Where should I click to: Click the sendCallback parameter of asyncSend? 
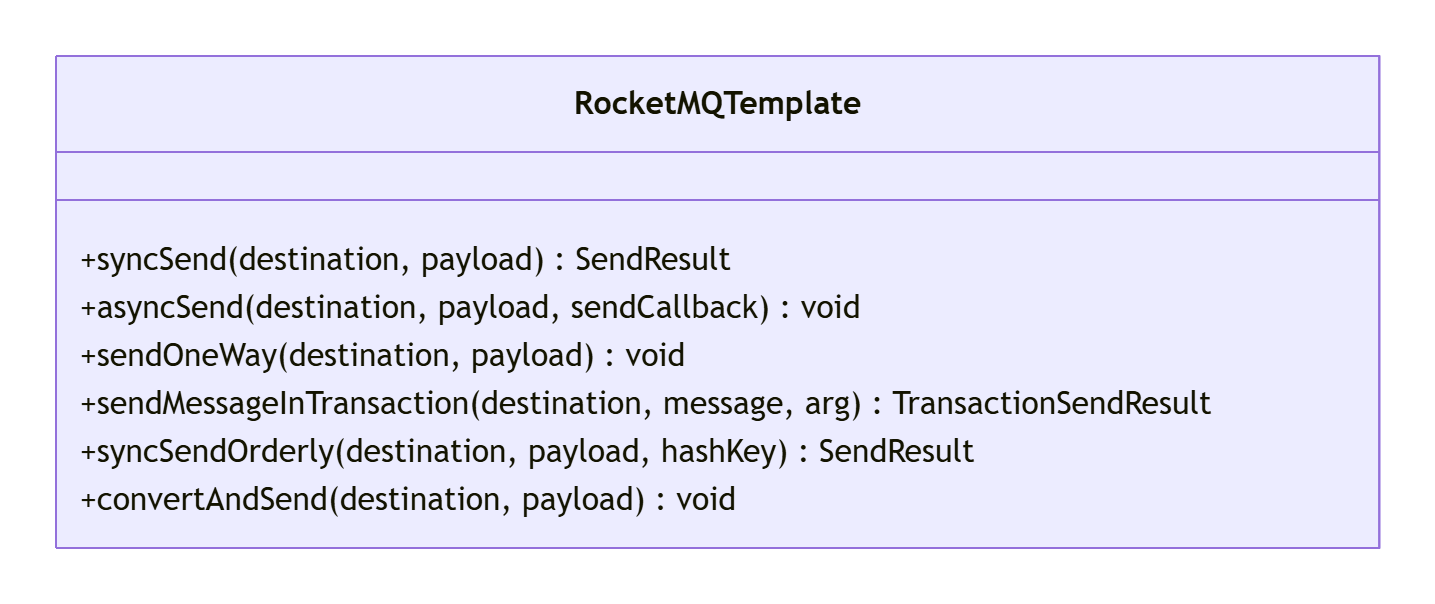pos(664,308)
